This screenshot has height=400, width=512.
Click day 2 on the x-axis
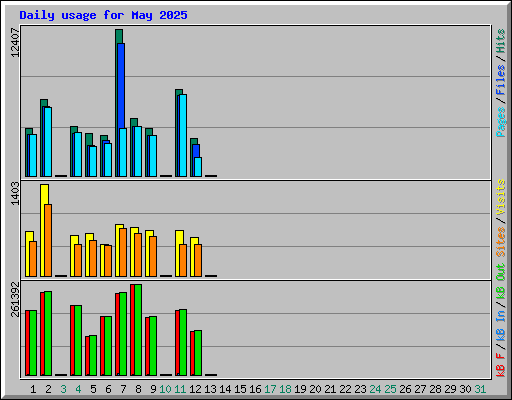[x=48, y=389]
